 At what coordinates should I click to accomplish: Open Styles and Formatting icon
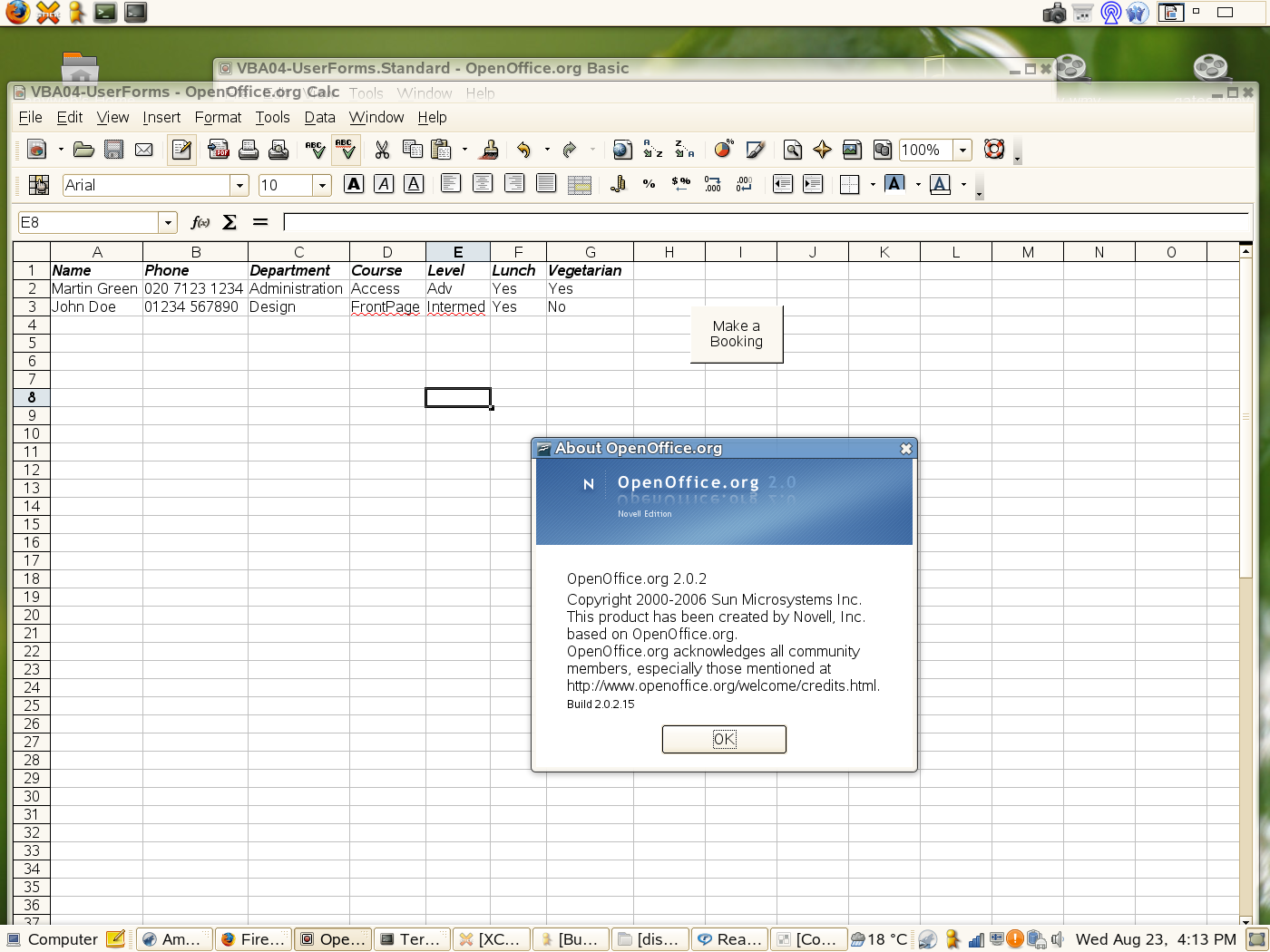pyautogui.click(x=38, y=185)
